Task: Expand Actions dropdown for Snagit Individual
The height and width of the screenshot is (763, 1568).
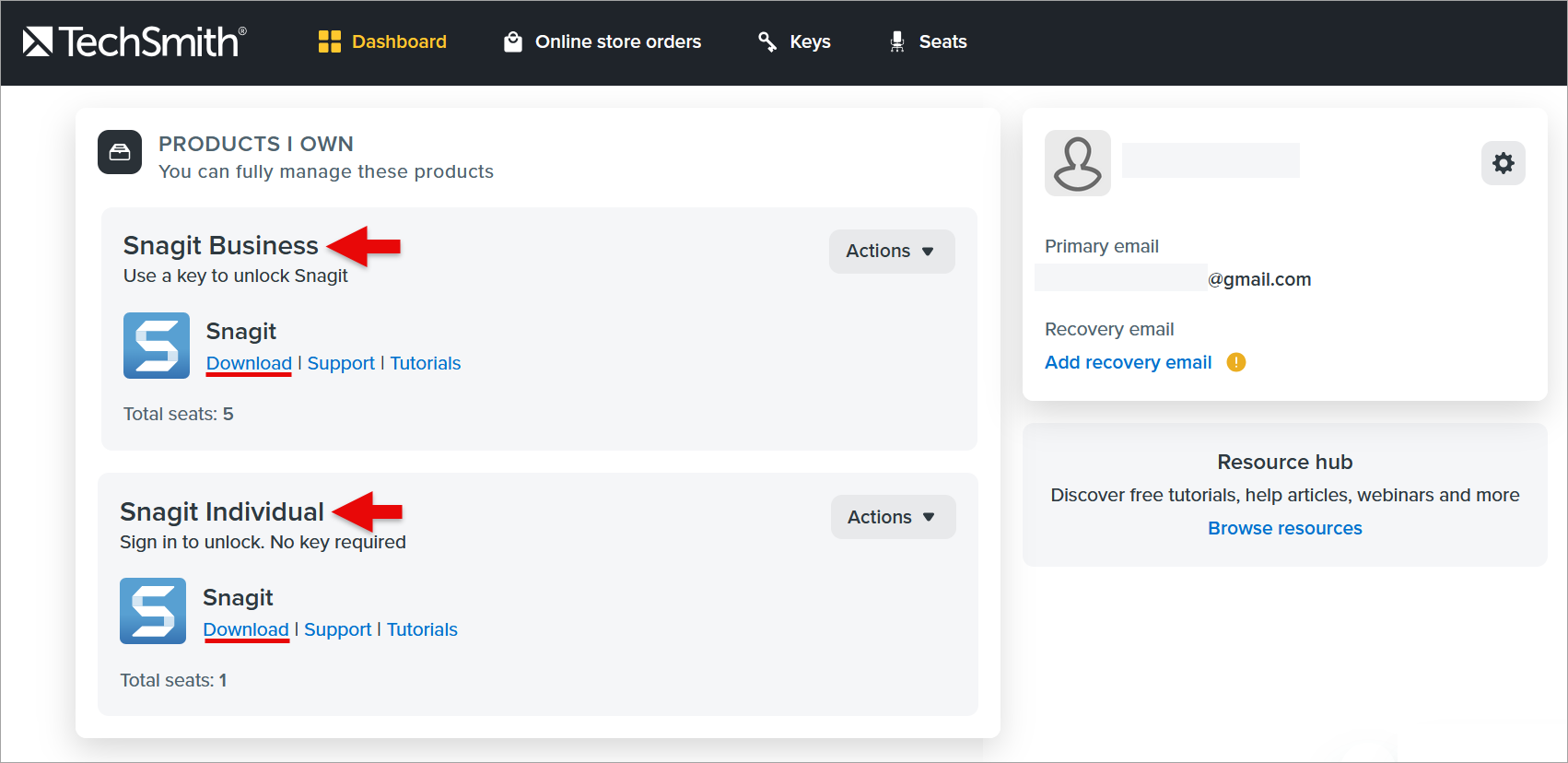Action: click(894, 517)
